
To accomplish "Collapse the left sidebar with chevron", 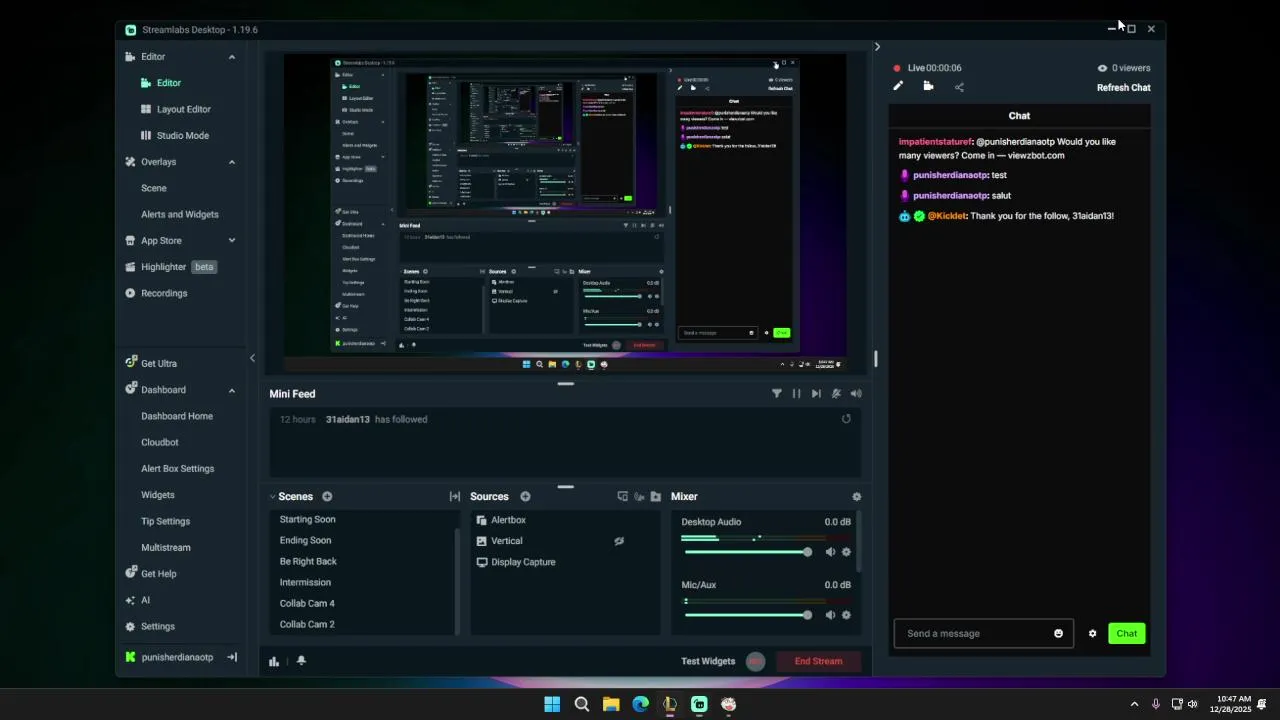I will click(x=252, y=358).
